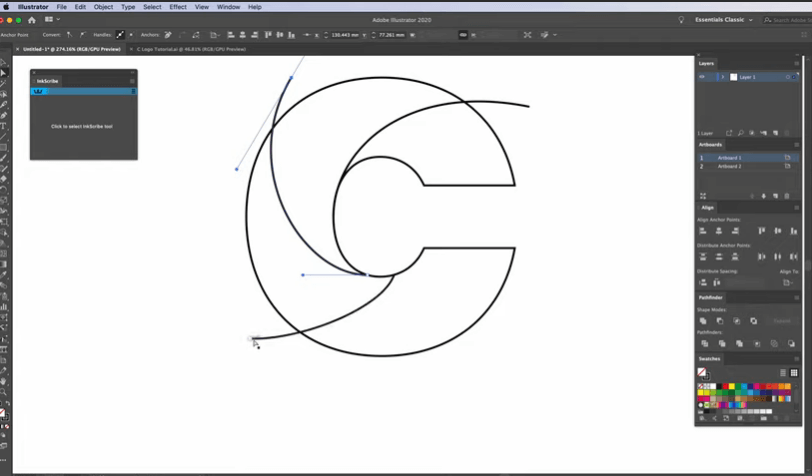The width and height of the screenshot is (812, 476).
Task: Switch Swatches panel to list view
Action: click(783, 373)
